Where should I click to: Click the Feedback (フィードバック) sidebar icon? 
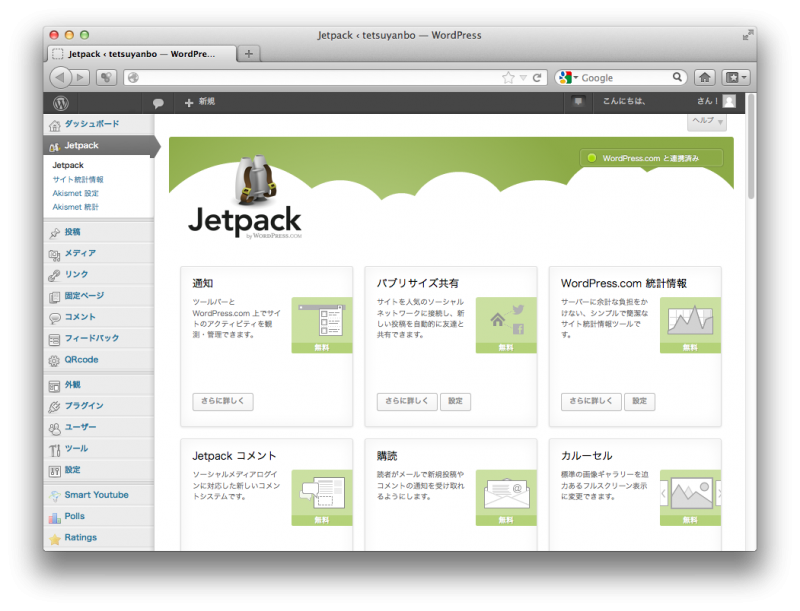55,339
